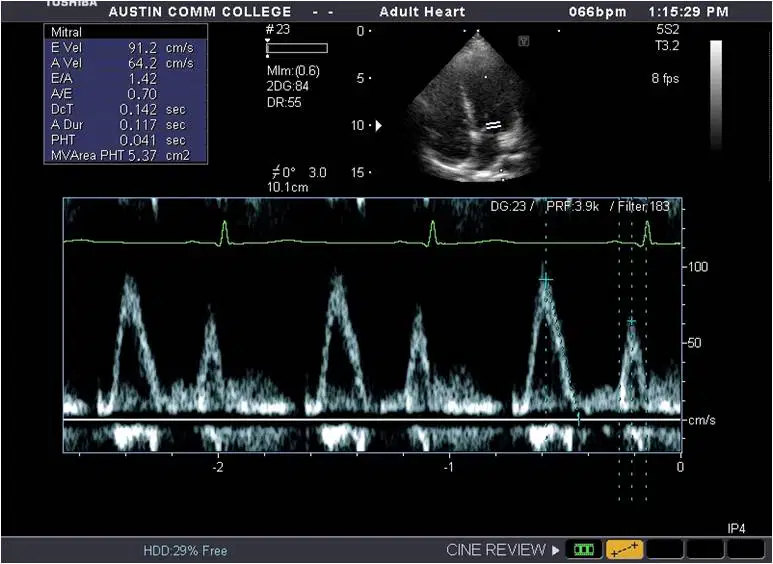Click the green filmstrip cine icon
The width and height of the screenshot is (773, 564).
[x=584, y=549]
